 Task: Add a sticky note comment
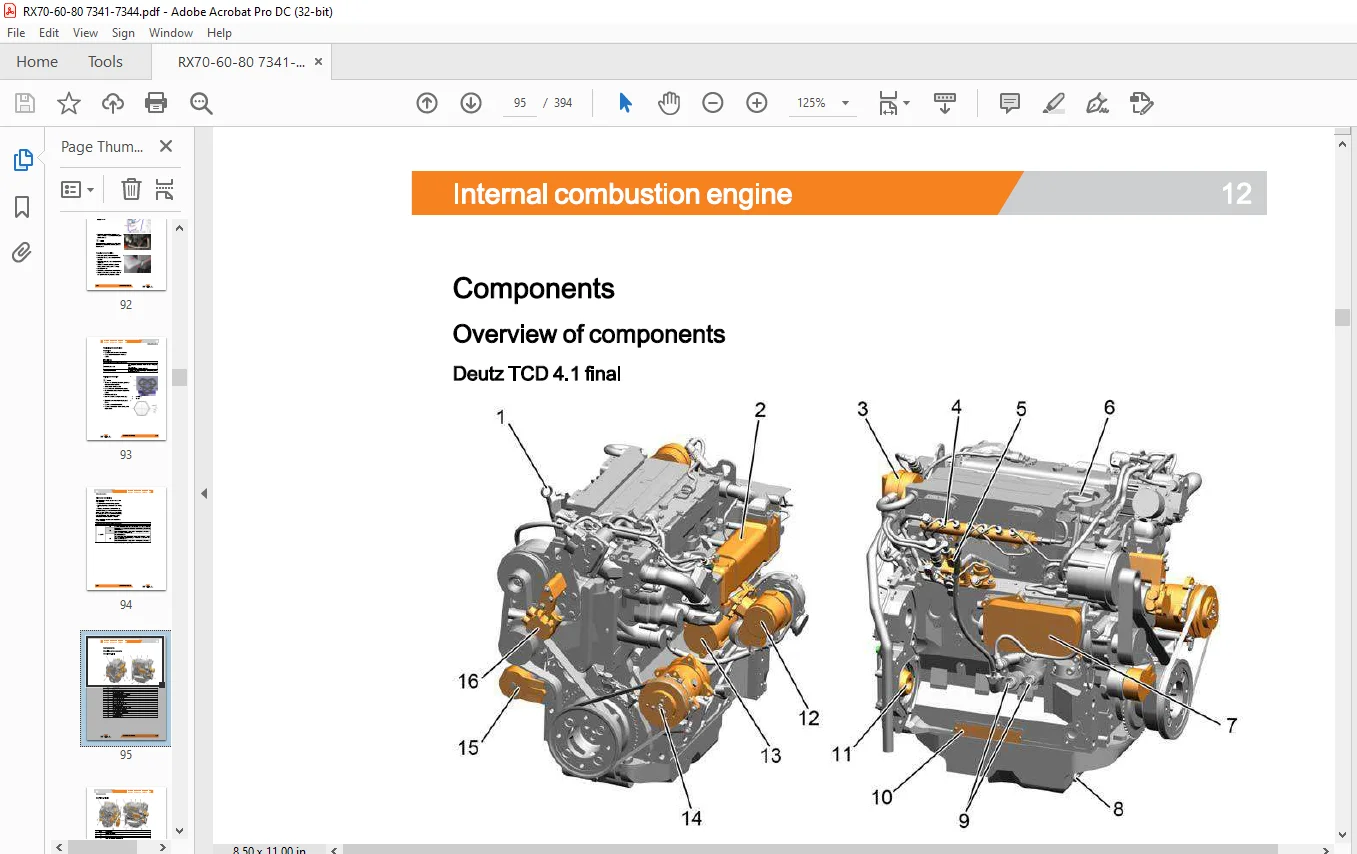coord(1010,103)
